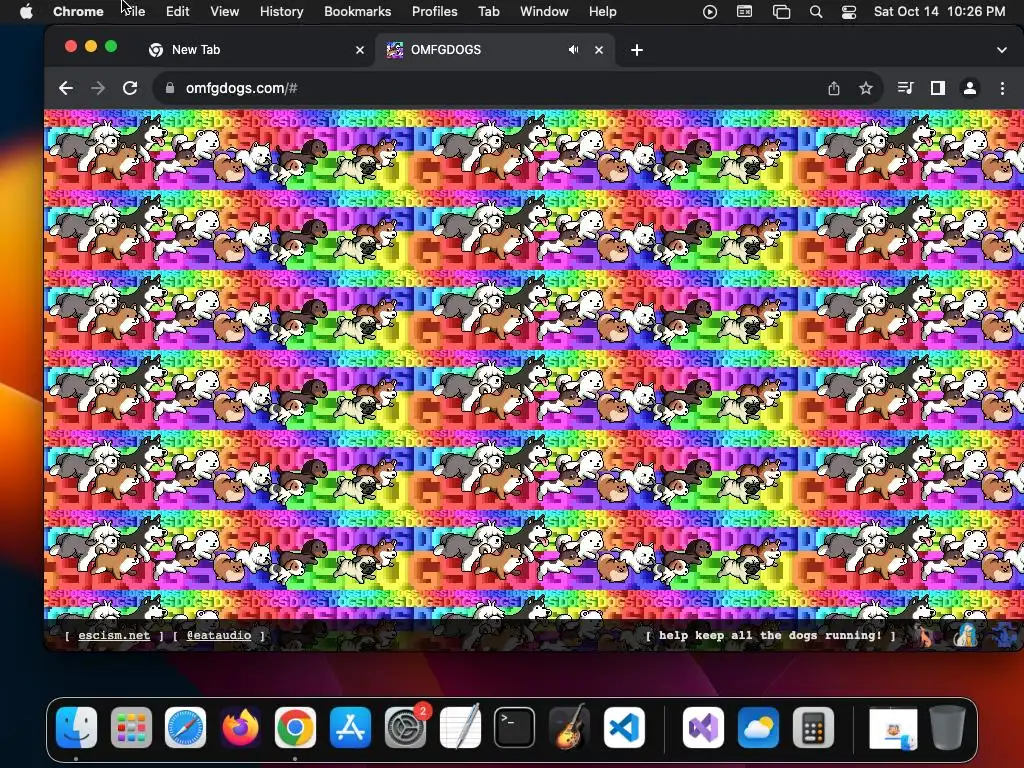Mute the OMFGDOGS tab audio
Screen dimensions: 1024x768
coord(573,50)
